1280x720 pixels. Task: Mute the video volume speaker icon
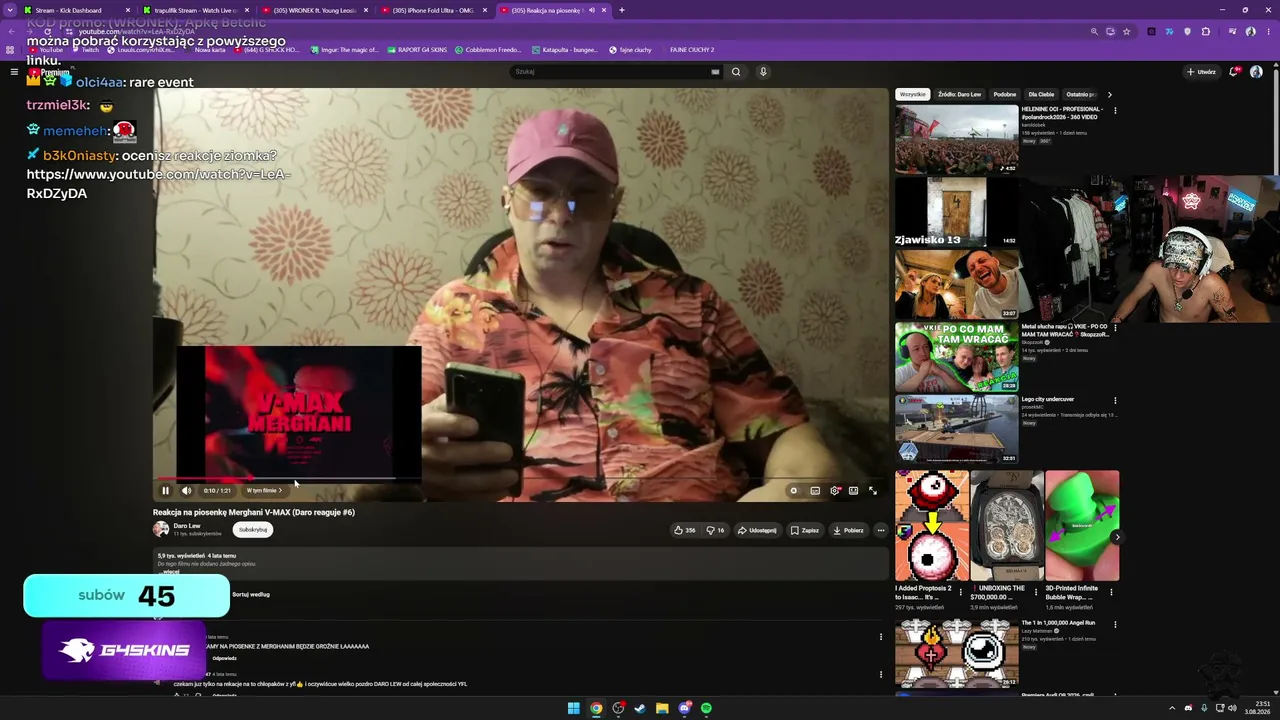186,491
